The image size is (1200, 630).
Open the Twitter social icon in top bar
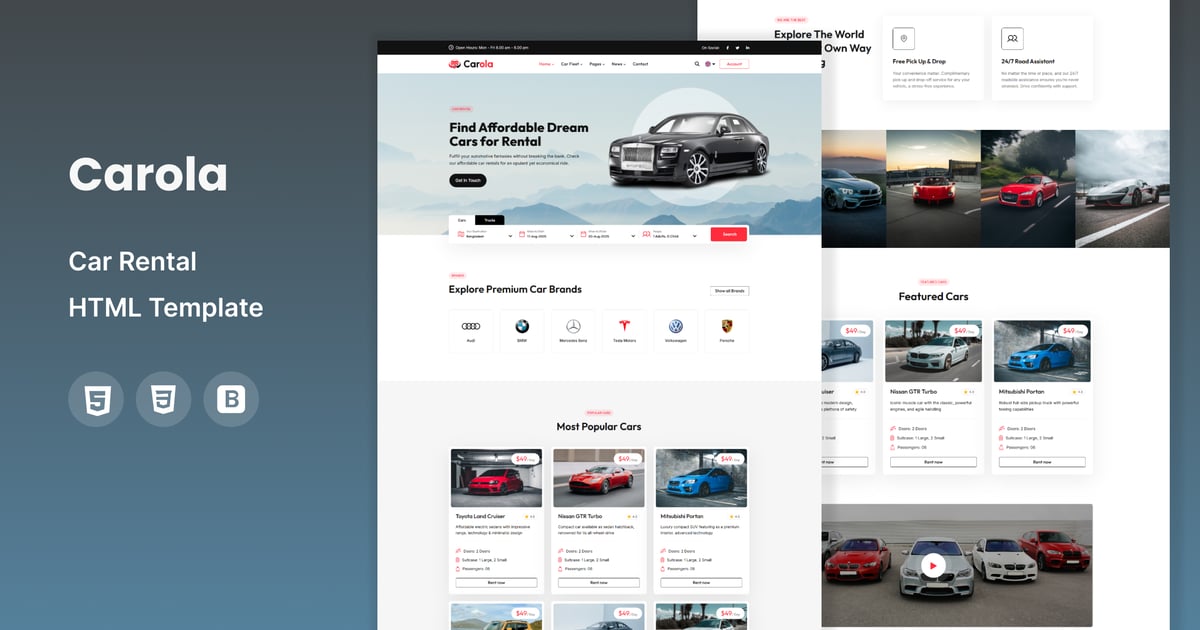[x=738, y=47]
